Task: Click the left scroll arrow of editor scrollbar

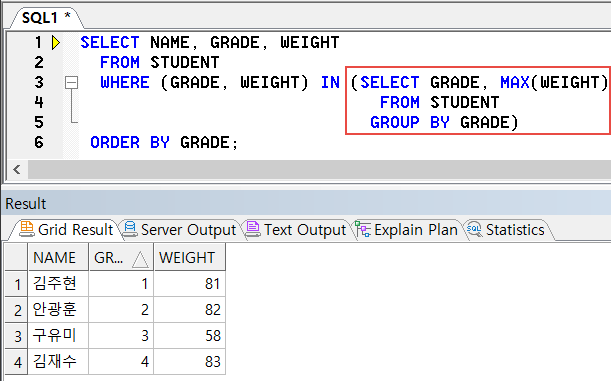Action: [16, 170]
